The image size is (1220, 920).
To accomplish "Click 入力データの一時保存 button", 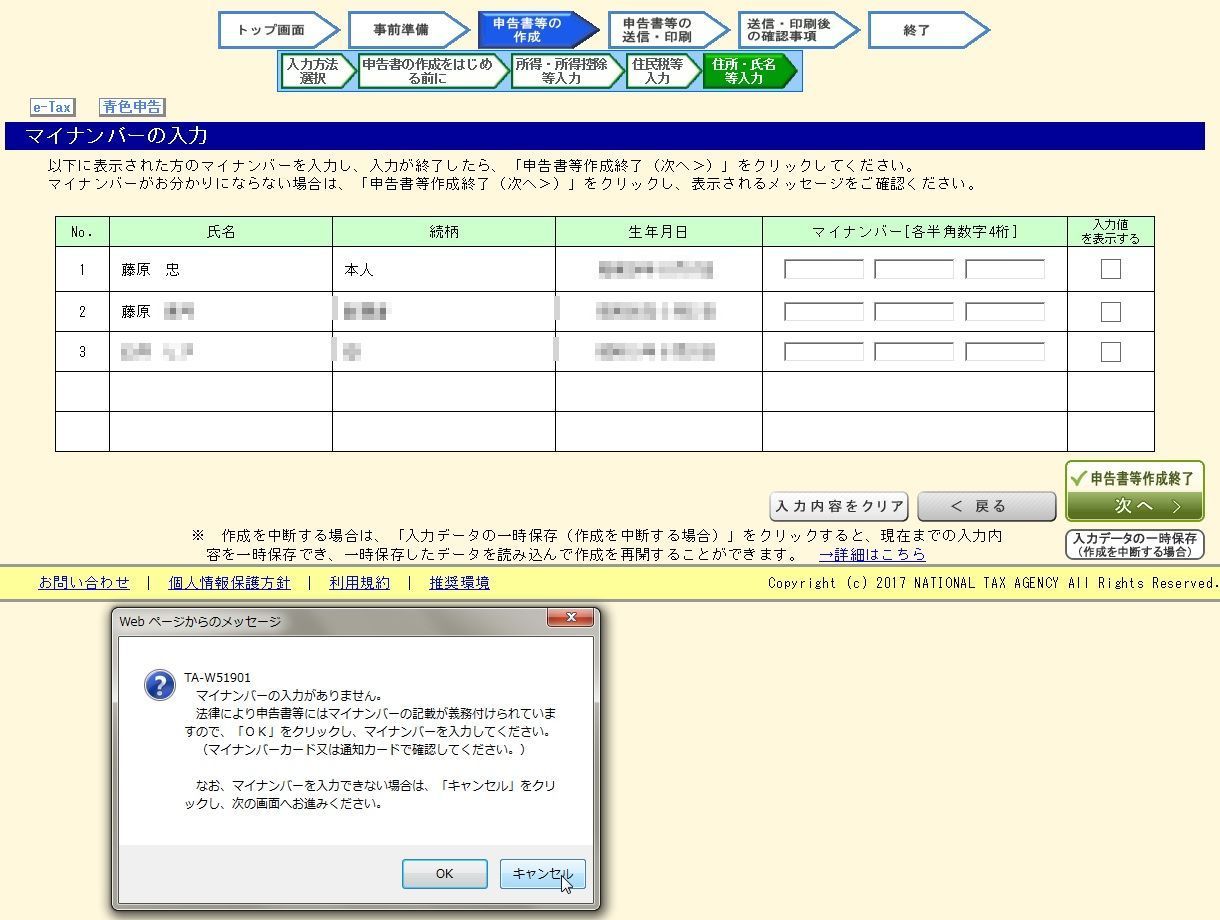I will click(1134, 545).
